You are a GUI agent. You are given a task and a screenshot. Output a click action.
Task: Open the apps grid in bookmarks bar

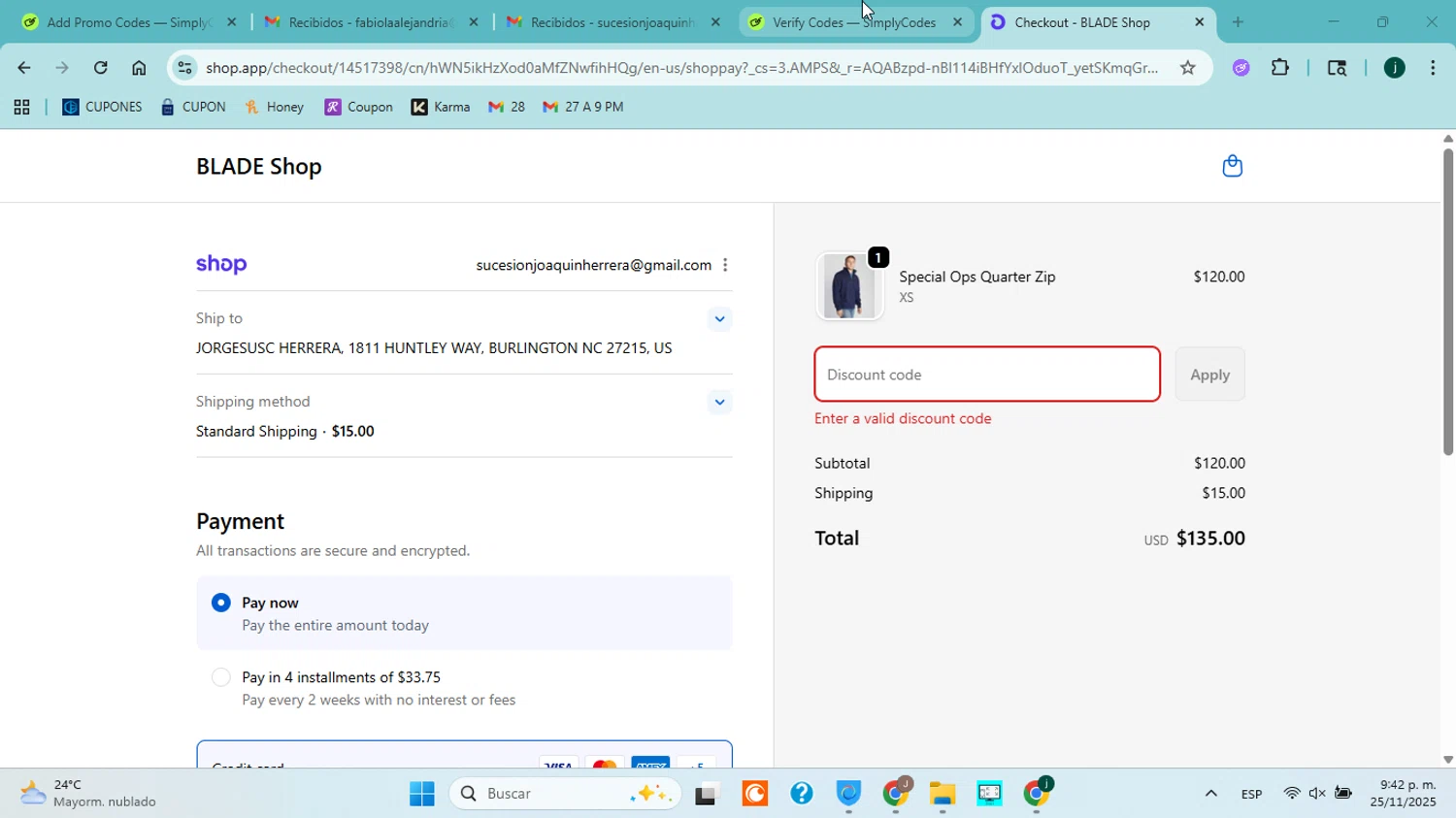pos(21,108)
